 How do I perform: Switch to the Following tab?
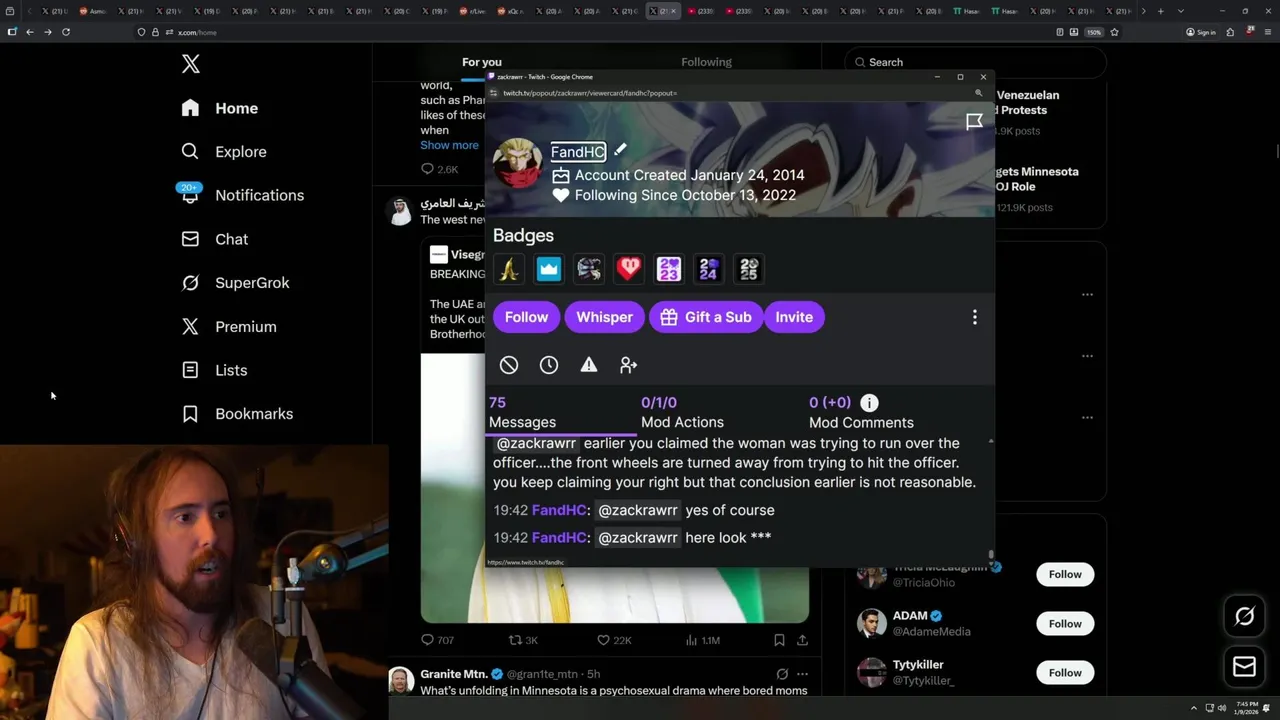(x=707, y=62)
